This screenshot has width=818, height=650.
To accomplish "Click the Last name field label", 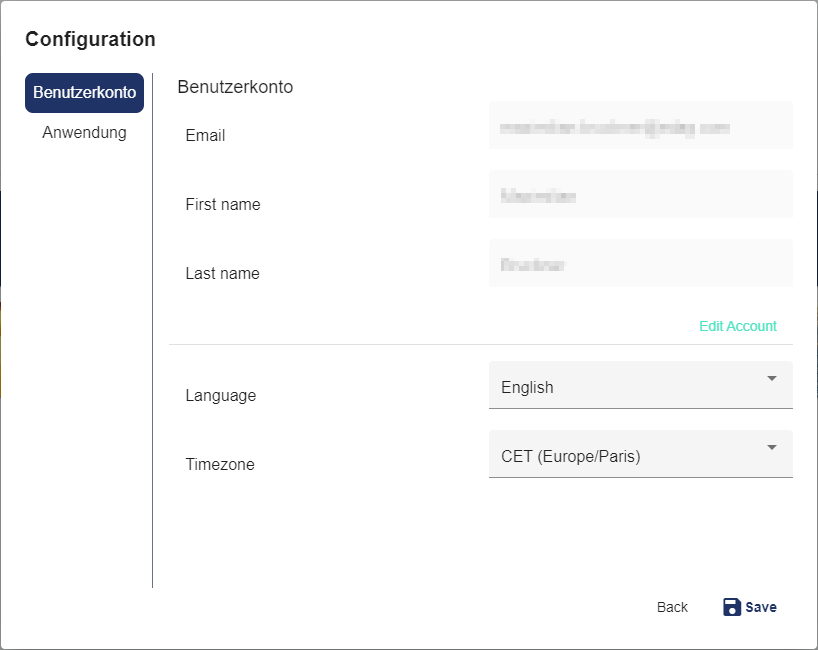I will click(x=222, y=274).
